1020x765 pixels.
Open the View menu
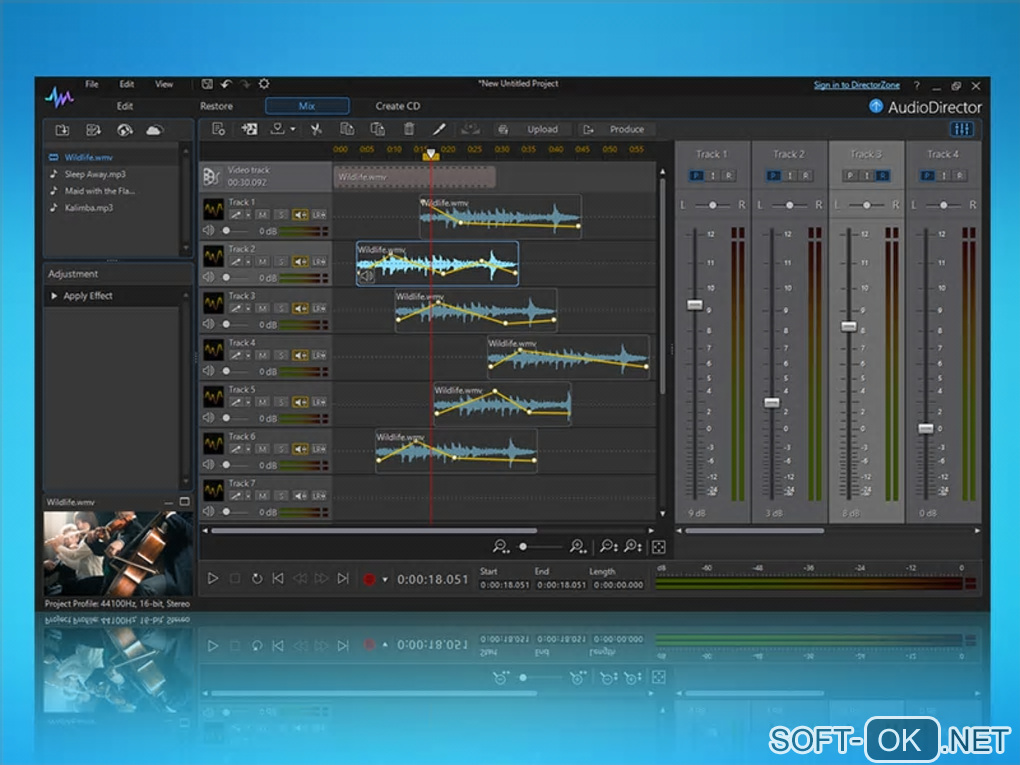pyautogui.click(x=164, y=84)
